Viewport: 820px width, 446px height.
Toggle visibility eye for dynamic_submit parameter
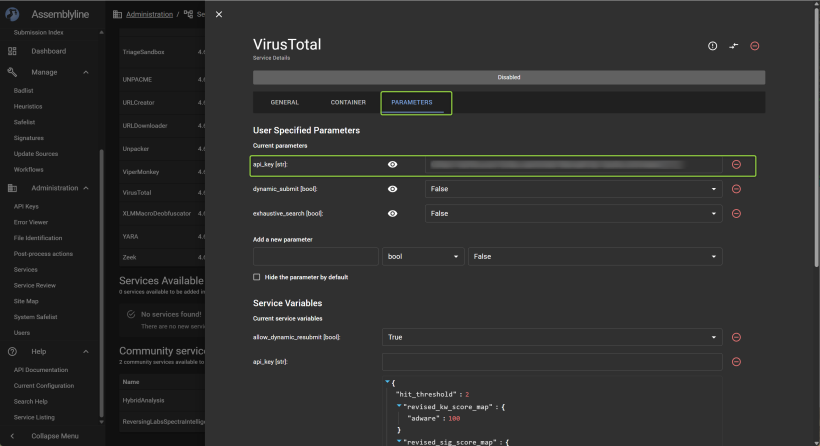tap(393, 189)
